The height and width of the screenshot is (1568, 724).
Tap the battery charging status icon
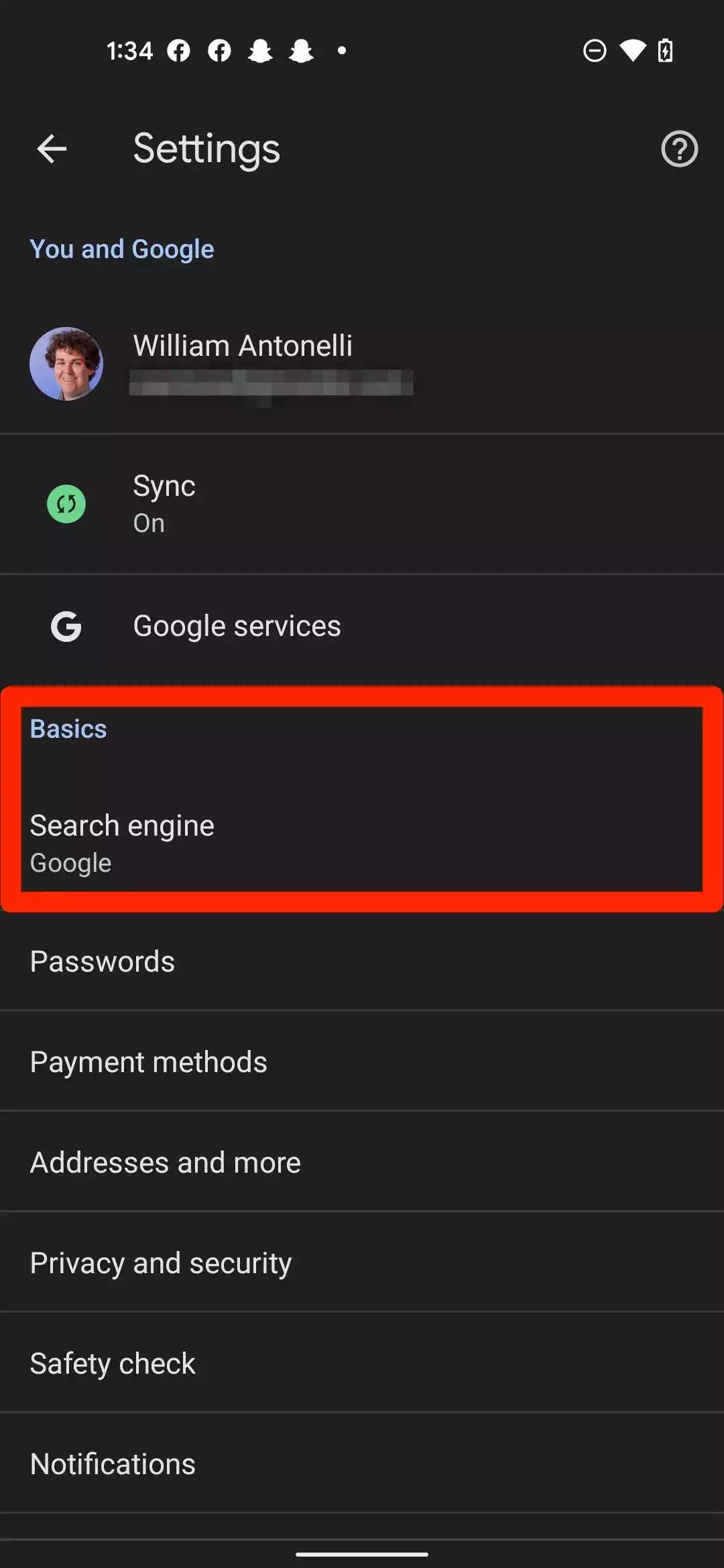click(x=666, y=51)
